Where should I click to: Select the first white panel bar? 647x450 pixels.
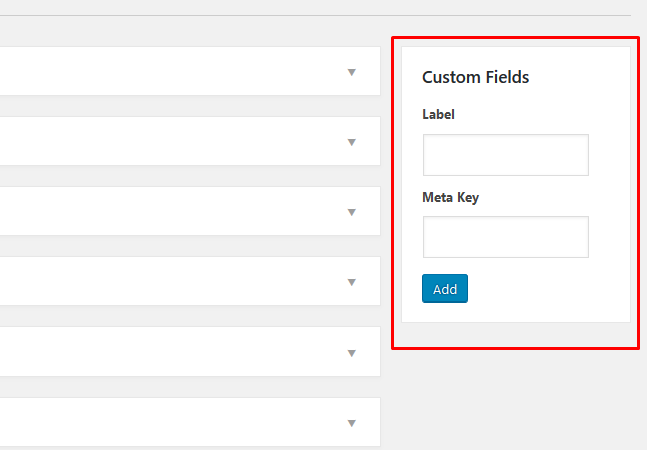point(190,71)
